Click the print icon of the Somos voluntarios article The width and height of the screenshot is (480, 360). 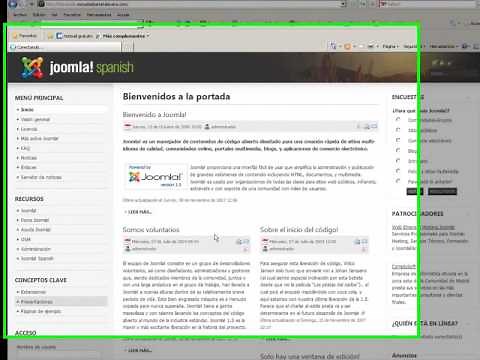pos(239,242)
